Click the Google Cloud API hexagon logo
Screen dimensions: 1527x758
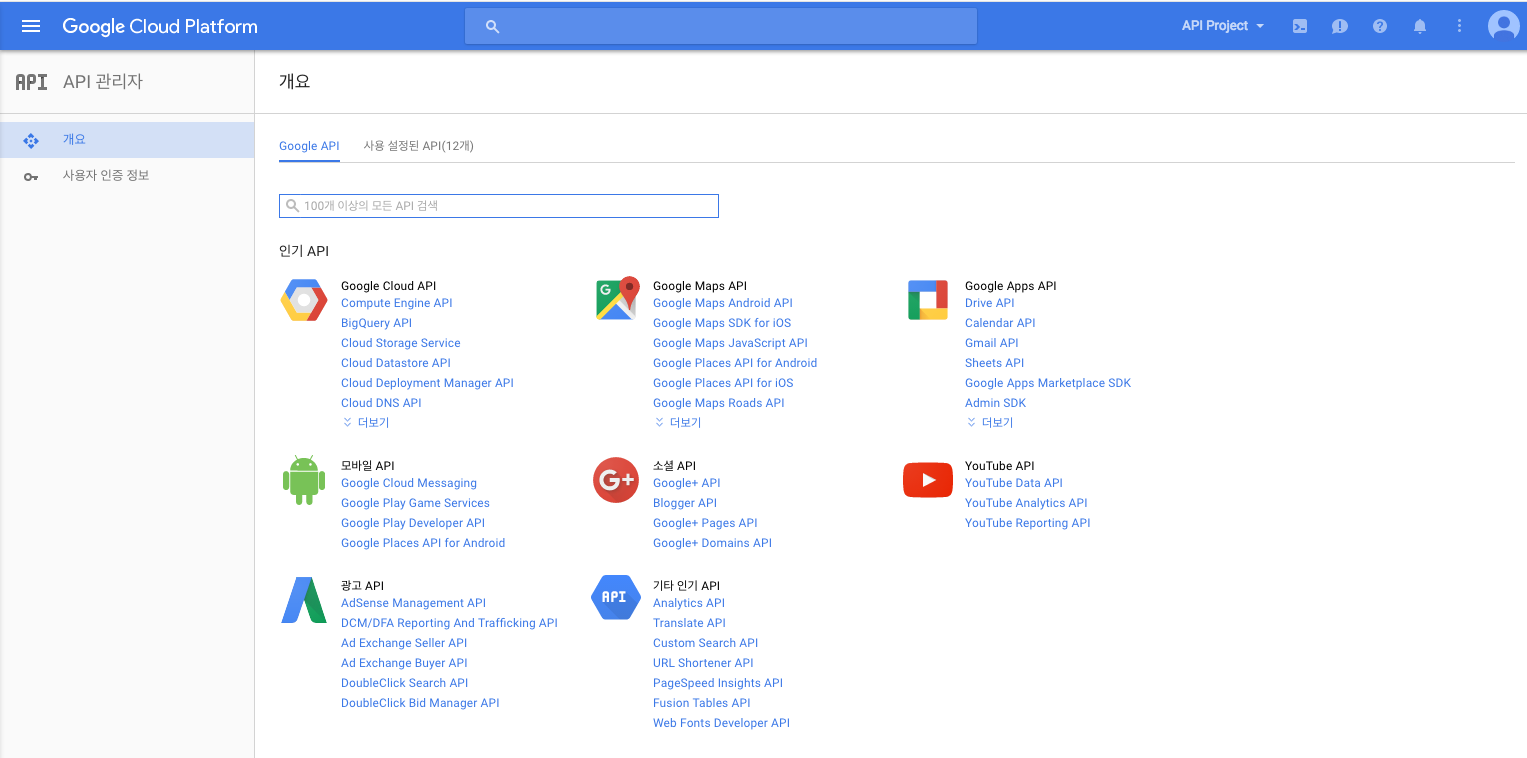(x=304, y=300)
